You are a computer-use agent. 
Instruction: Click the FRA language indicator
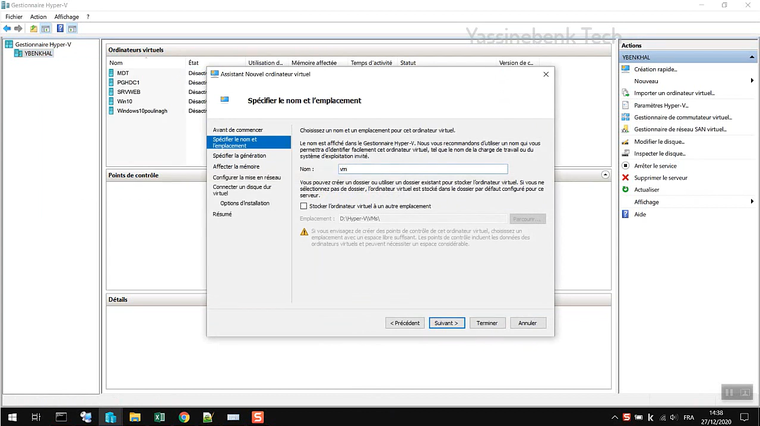point(689,417)
